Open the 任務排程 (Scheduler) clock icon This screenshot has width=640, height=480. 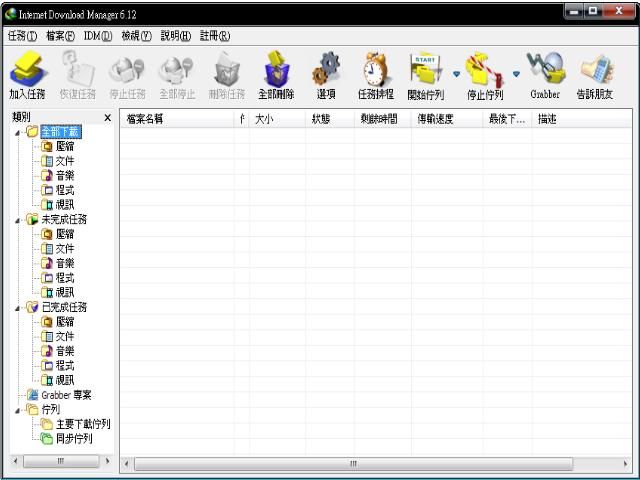pos(376,76)
